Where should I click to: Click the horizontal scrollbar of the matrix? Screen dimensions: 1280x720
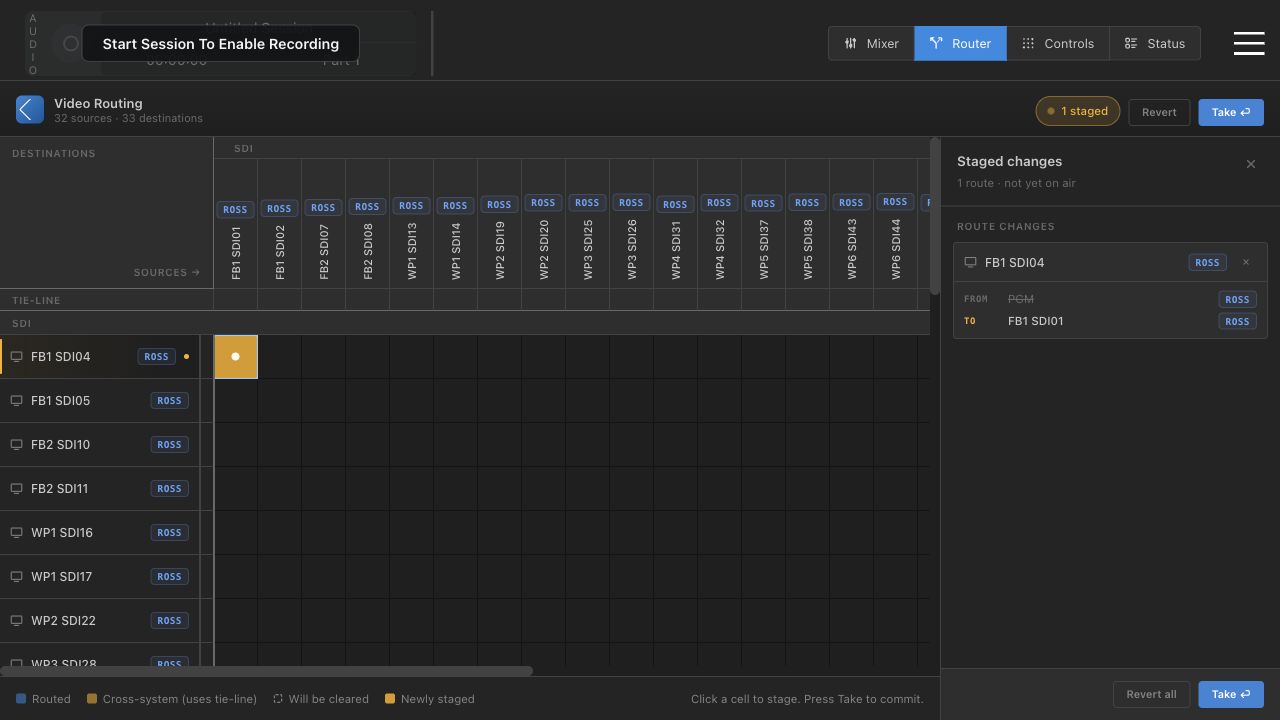click(266, 671)
